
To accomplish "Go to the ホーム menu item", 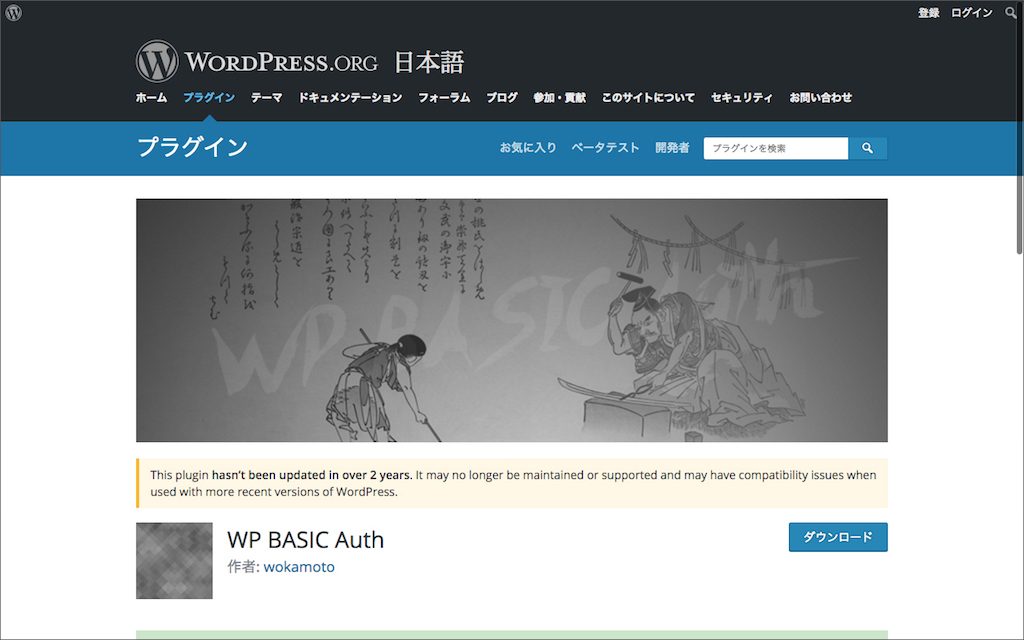I will point(152,97).
